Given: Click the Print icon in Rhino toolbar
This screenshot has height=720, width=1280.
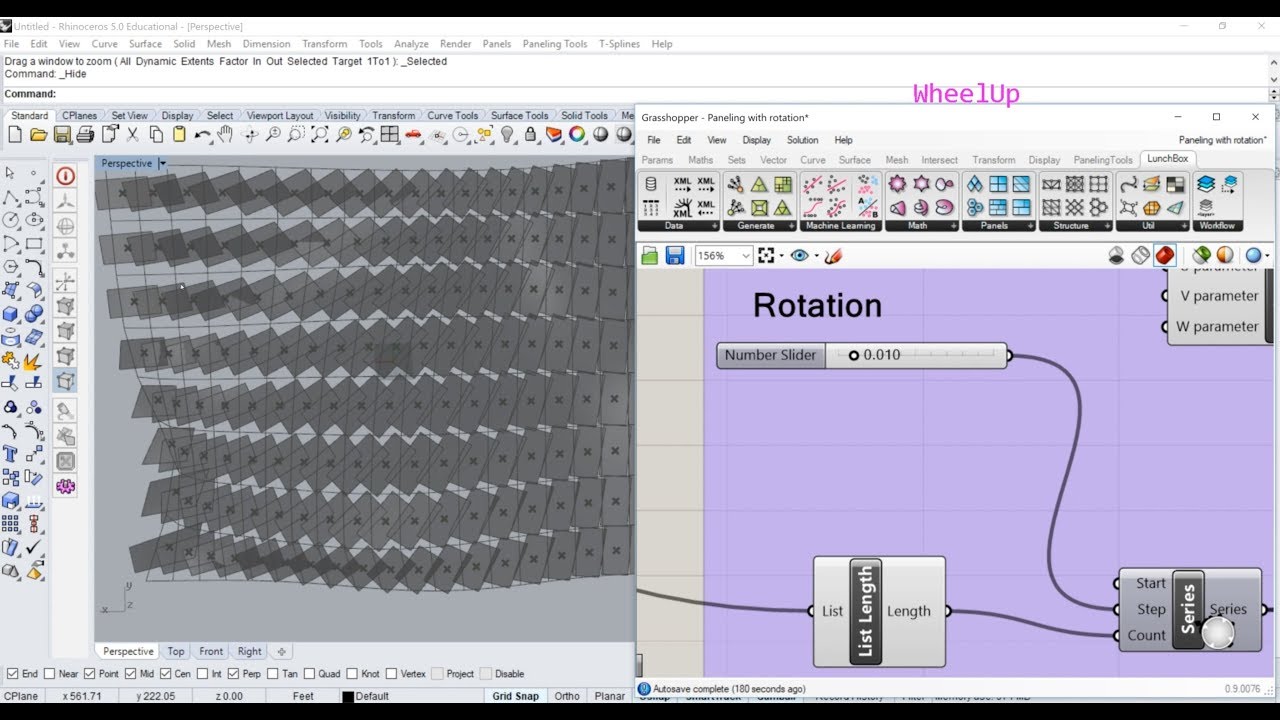Looking at the screenshot, I should click(x=85, y=134).
